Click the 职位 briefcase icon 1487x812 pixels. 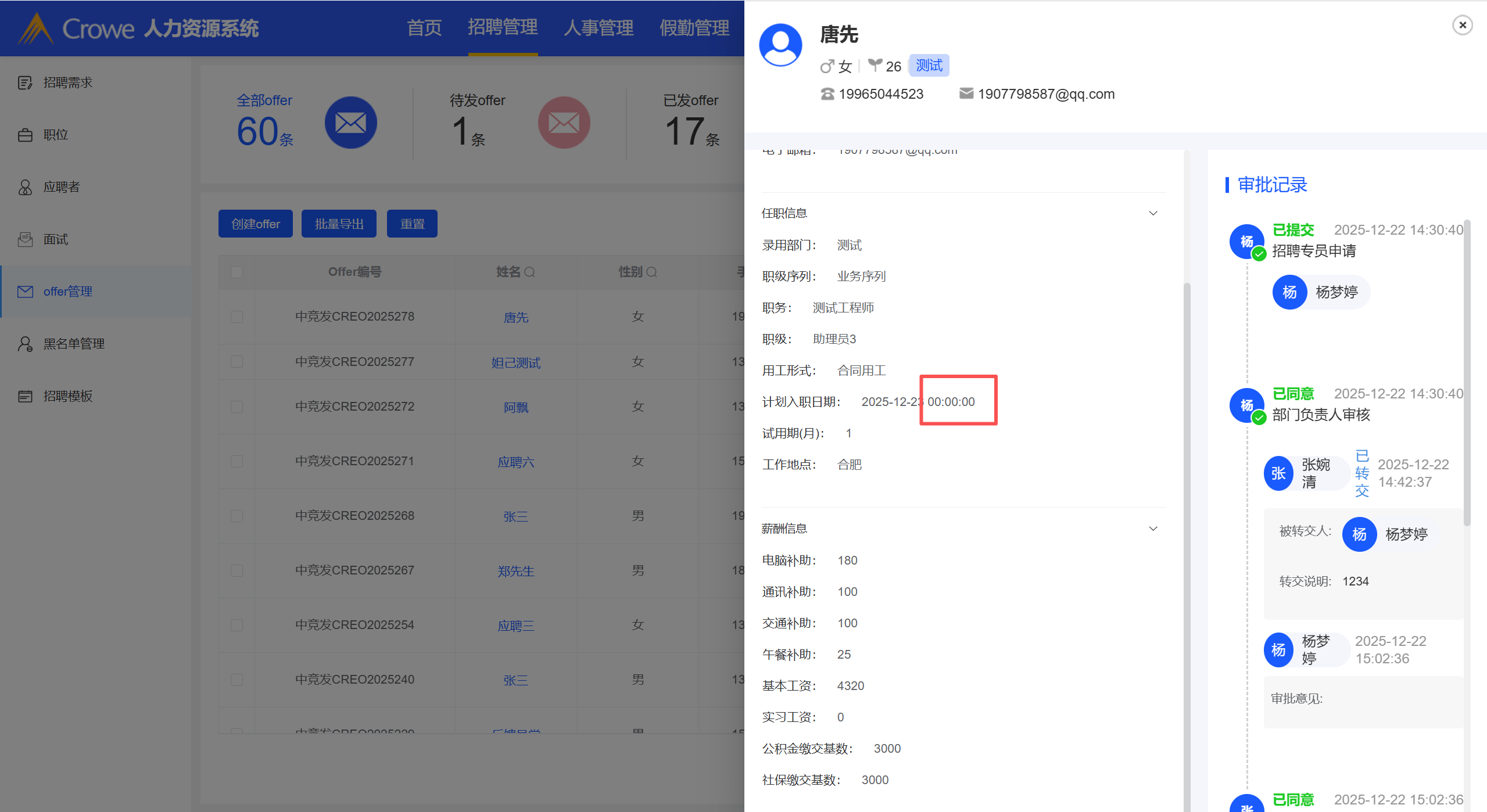(25, 135)
